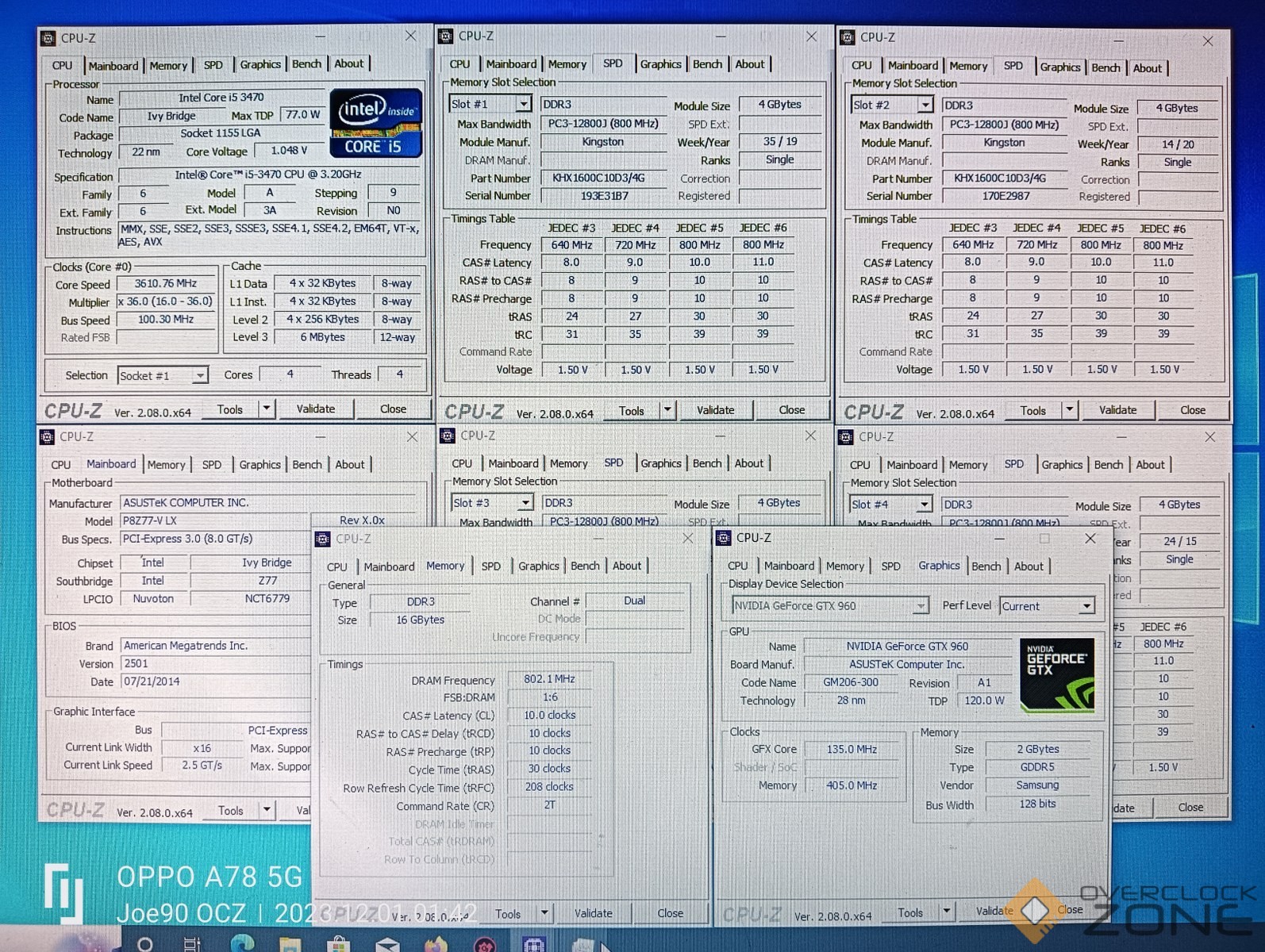Click GPU Code Name GM206-300 field
The height and width of the screenshot is (952, 1265).
(850, 682)
